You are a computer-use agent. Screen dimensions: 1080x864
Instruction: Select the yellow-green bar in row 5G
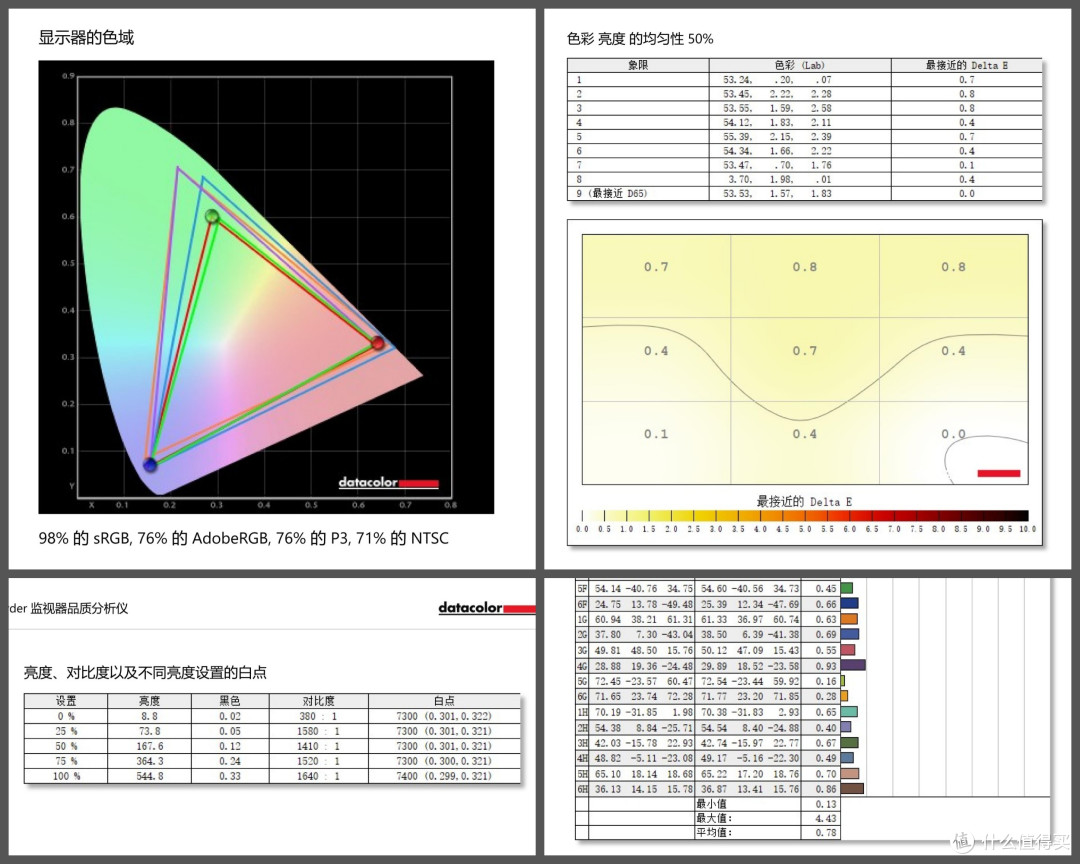pyautogui.click(x=843, y=681)
